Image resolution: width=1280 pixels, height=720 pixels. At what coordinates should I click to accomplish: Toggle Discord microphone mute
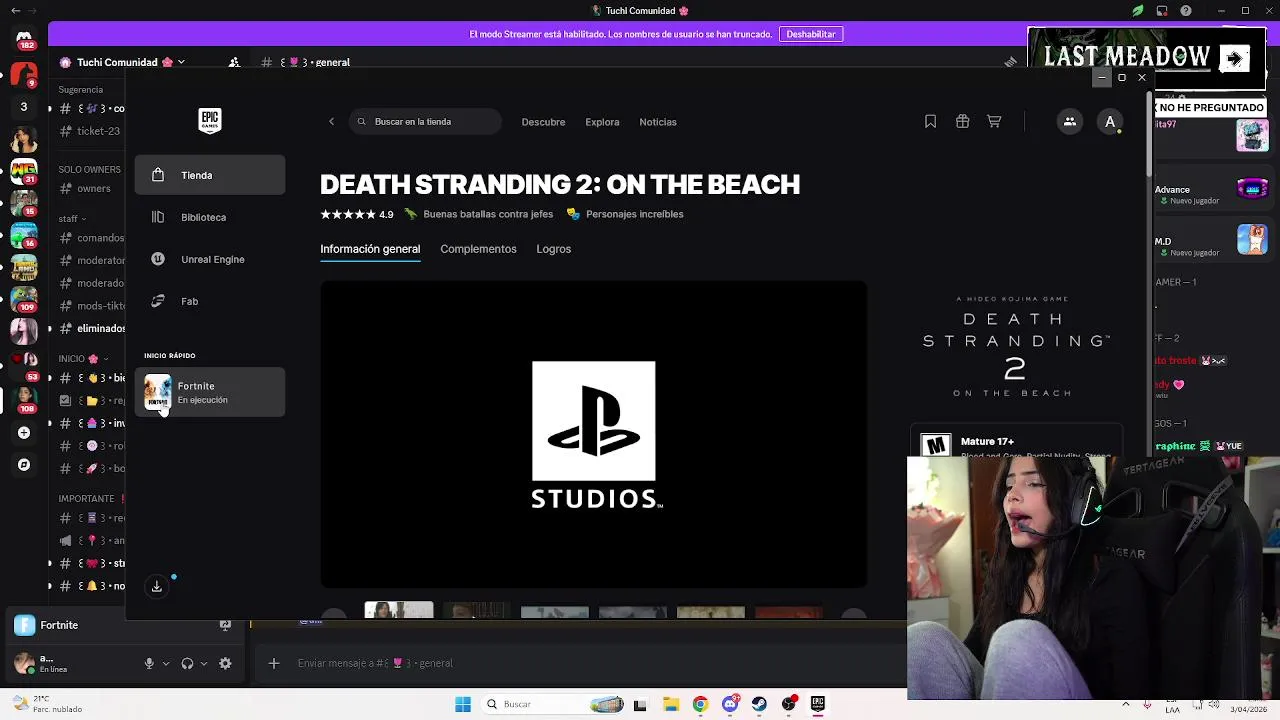point(149,663)
